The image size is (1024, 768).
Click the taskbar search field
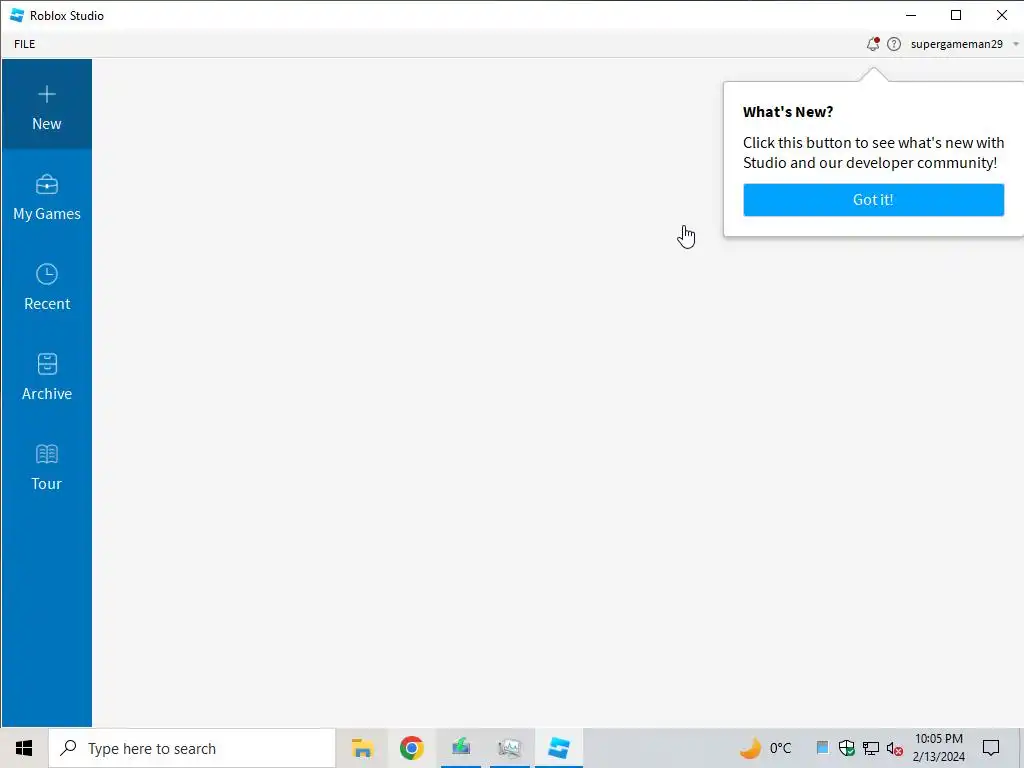click(x=192, y=748)
